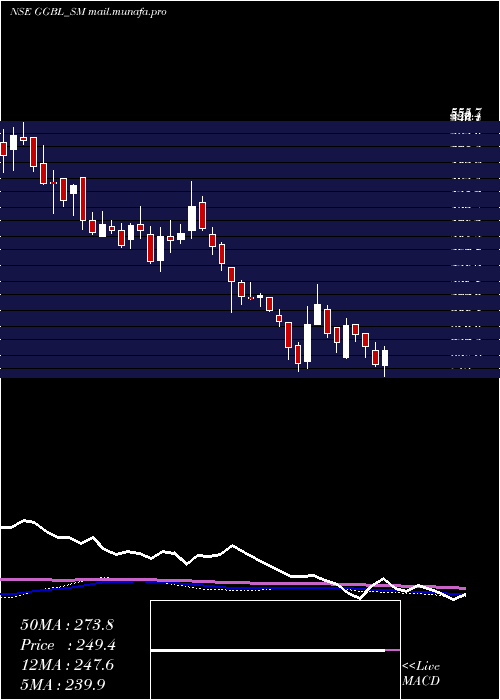Click the NSE GGBL_SM chart title

click(x=88, y=12)
